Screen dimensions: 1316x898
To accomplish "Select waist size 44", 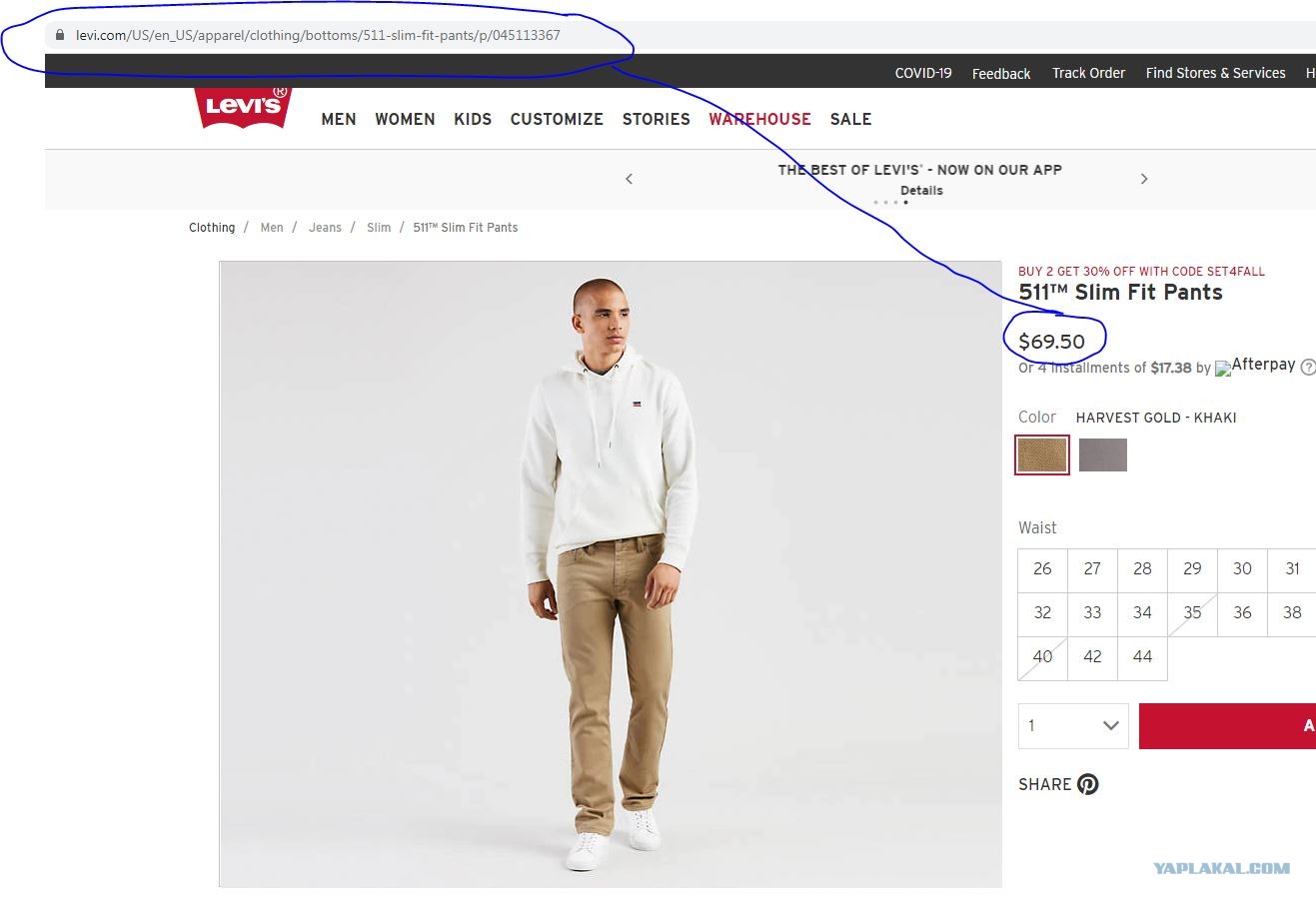I will pos(1142,657).
